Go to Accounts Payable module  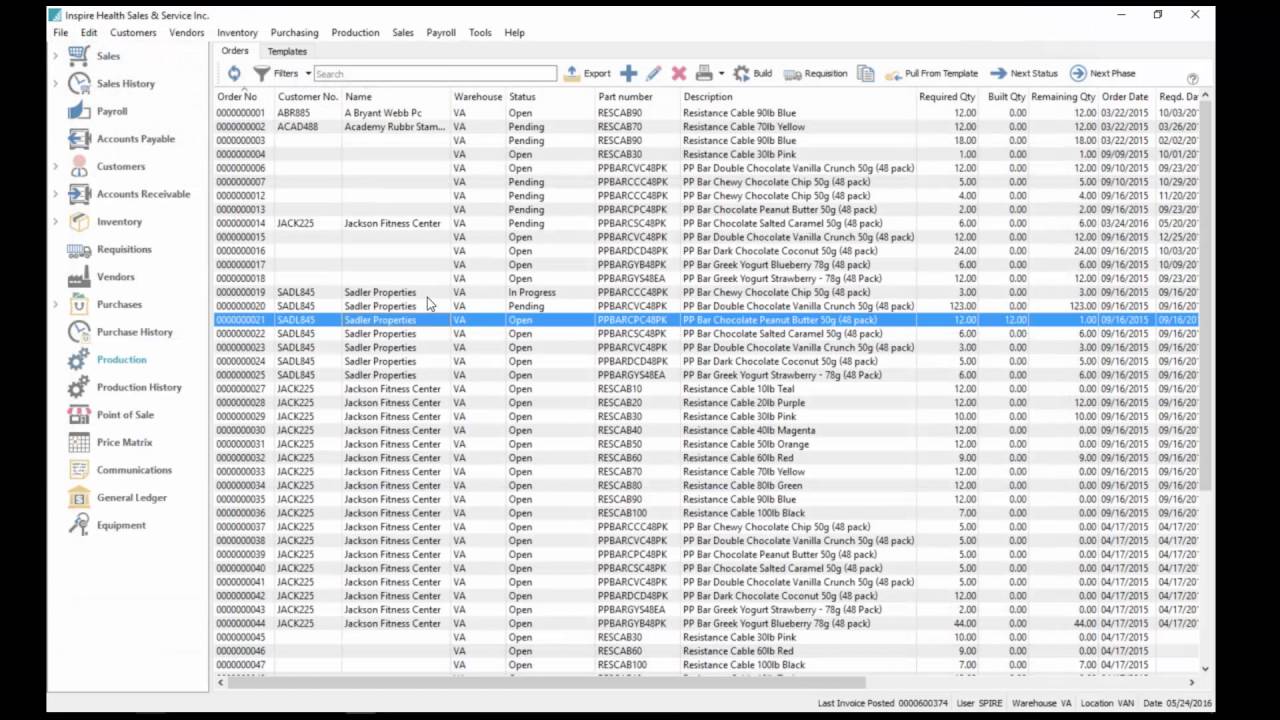point(135,139)
